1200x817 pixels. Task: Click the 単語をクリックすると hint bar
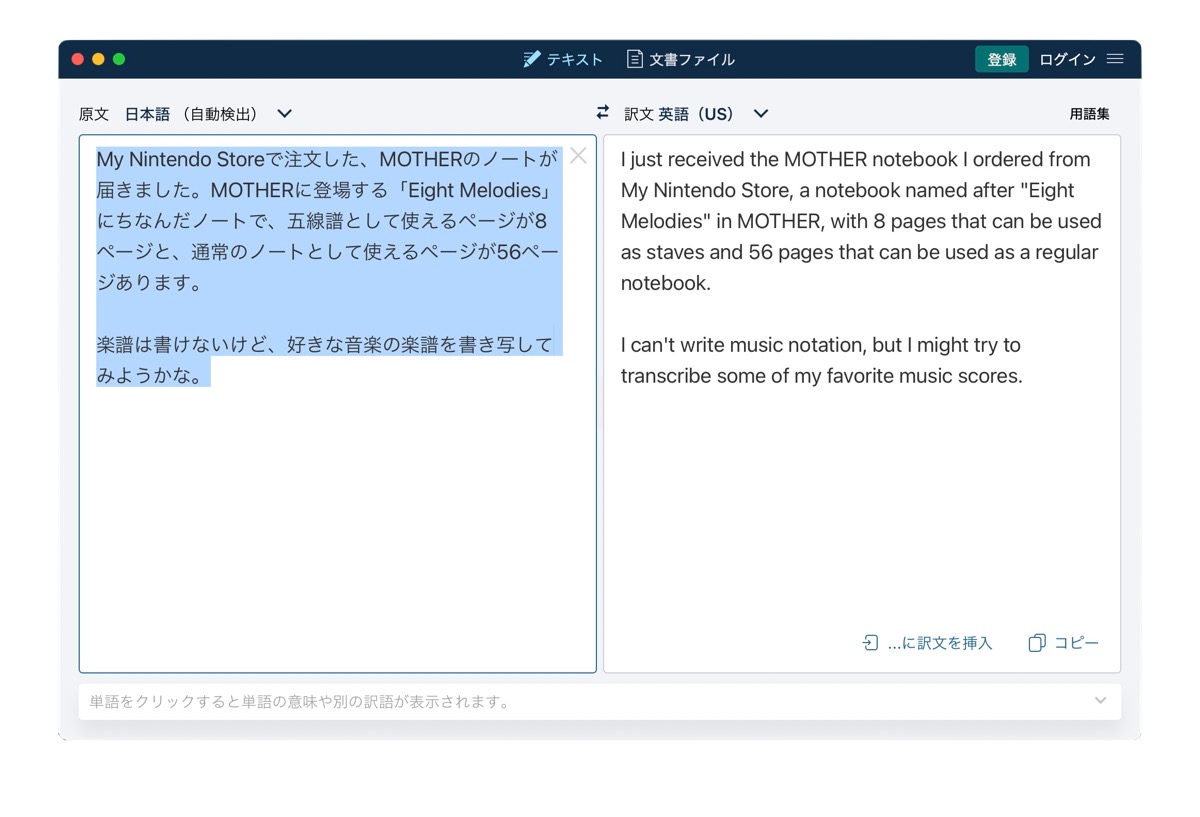(x=599, y=702)
